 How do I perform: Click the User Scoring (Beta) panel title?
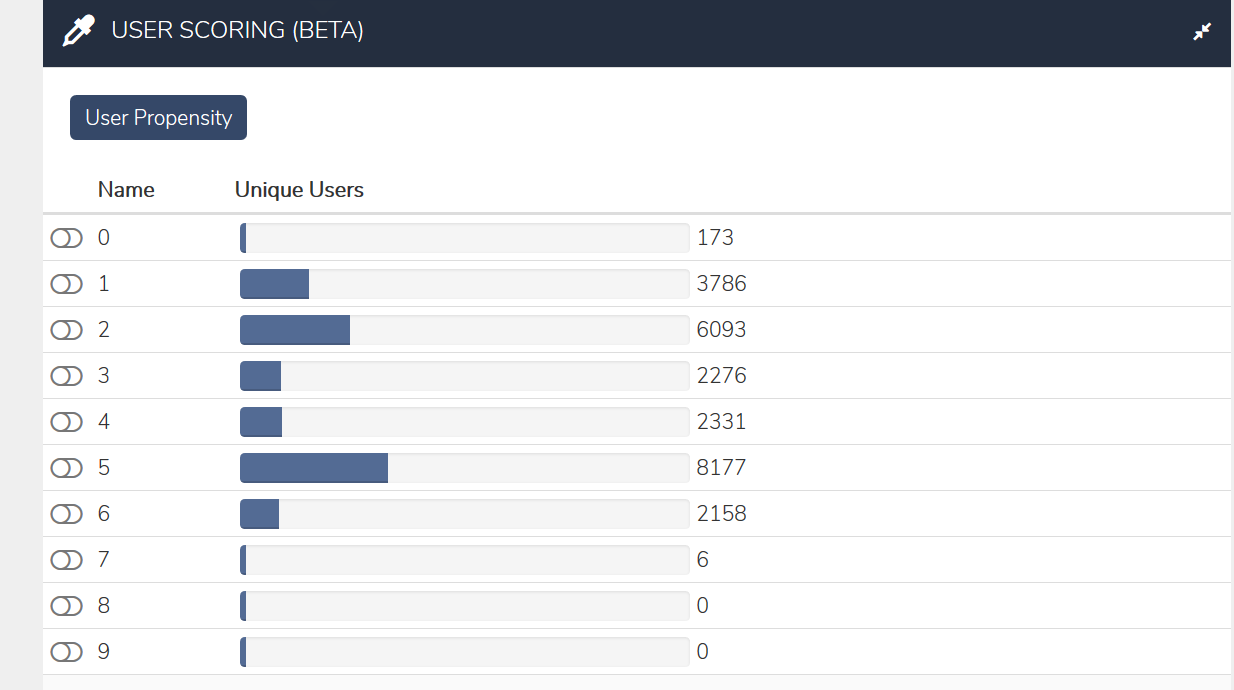click(x=237, y=31)
